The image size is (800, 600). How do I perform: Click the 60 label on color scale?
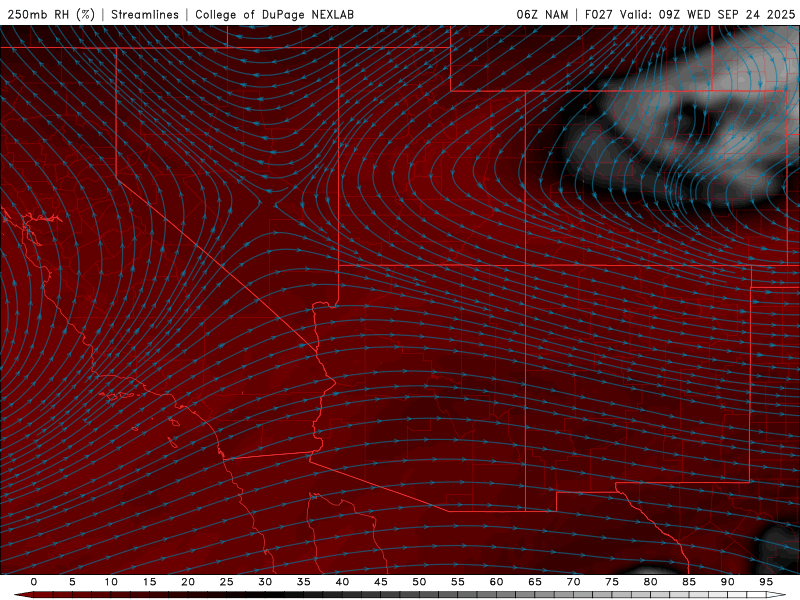coord(496,582)
